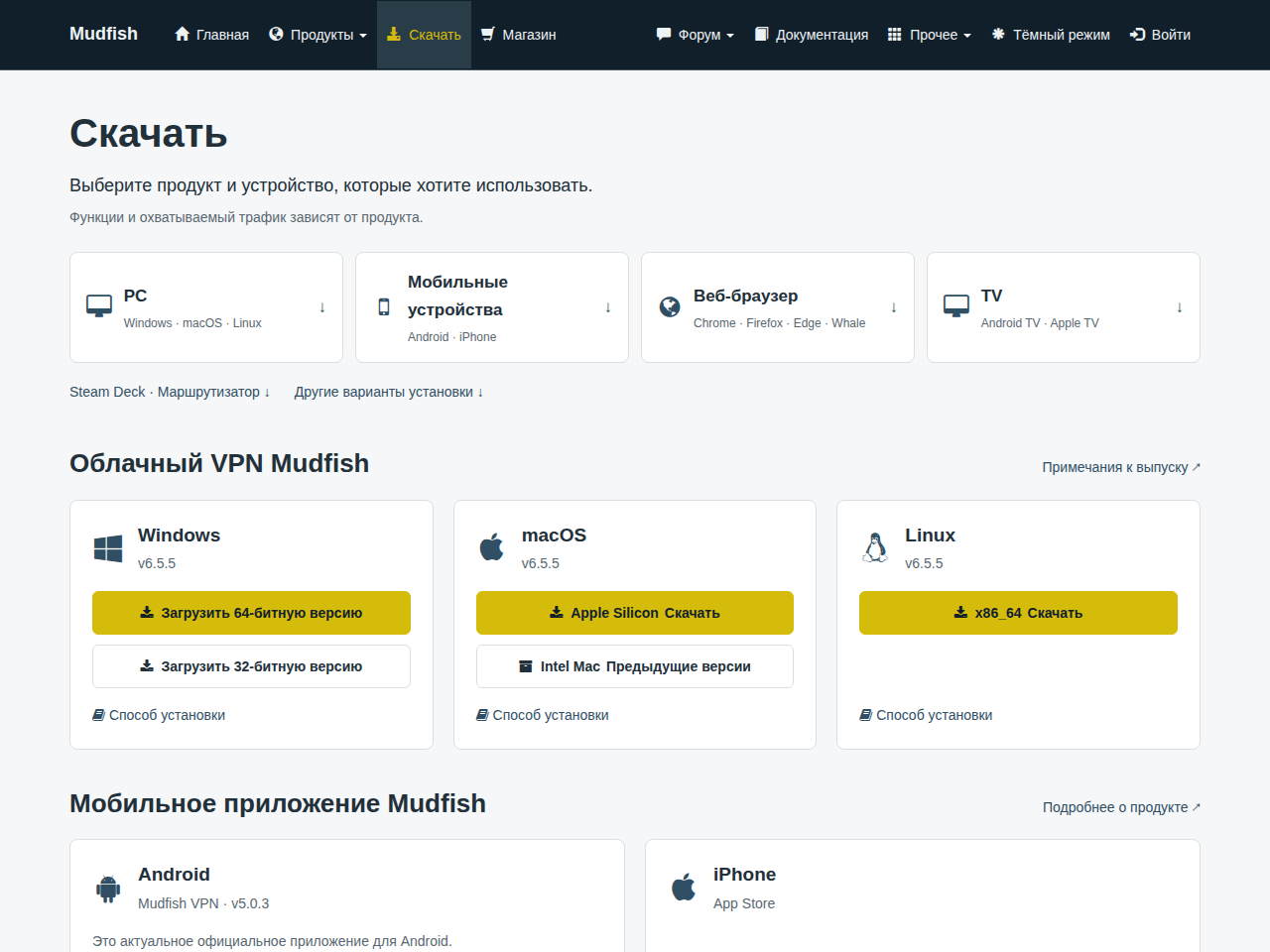This screenshot has width=1270, height=952.
Task: Open the Документация page
Action: [x=811, y=35]
